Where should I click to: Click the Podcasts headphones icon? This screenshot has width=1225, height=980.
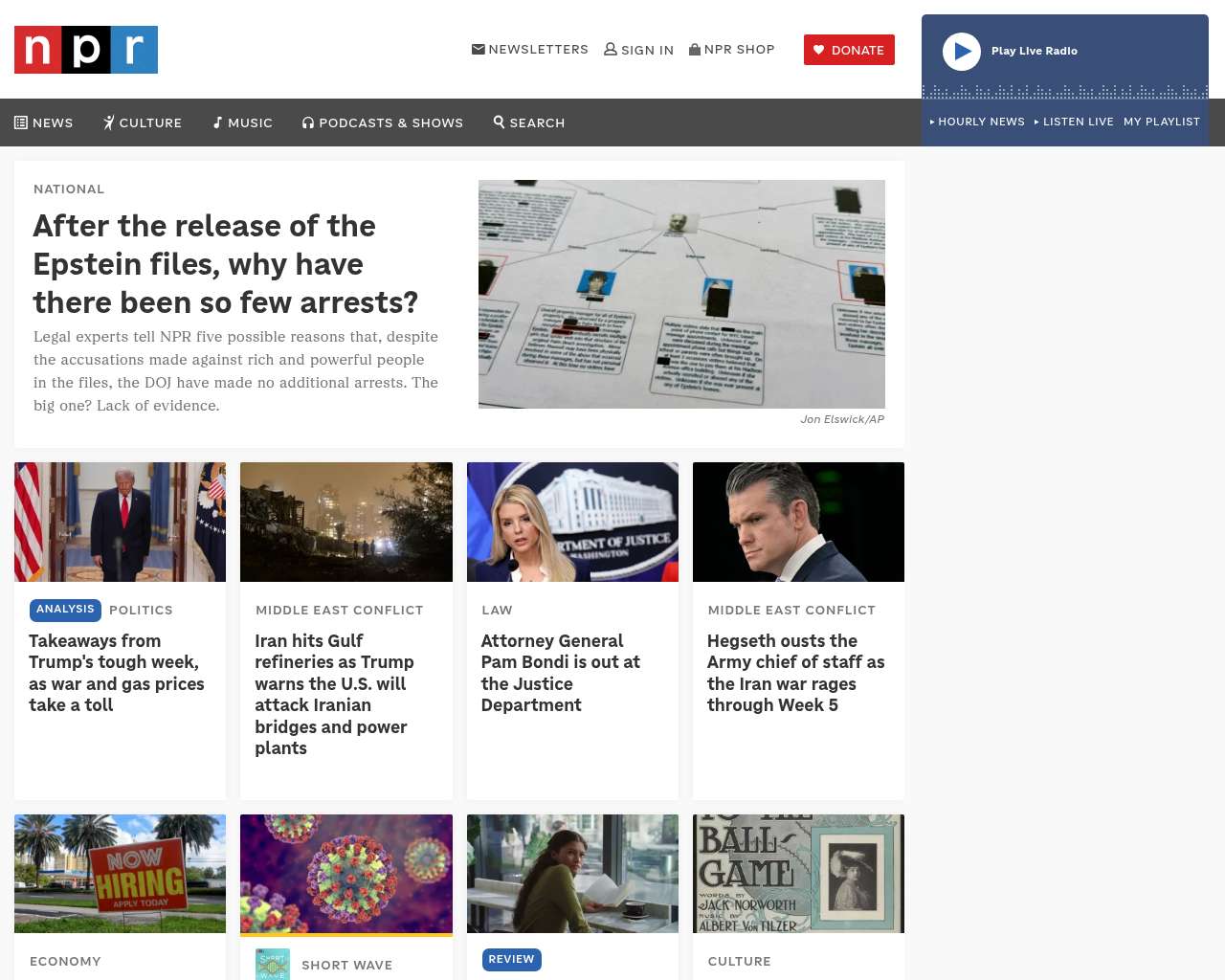pyautogui.click(x=308, y=122)
